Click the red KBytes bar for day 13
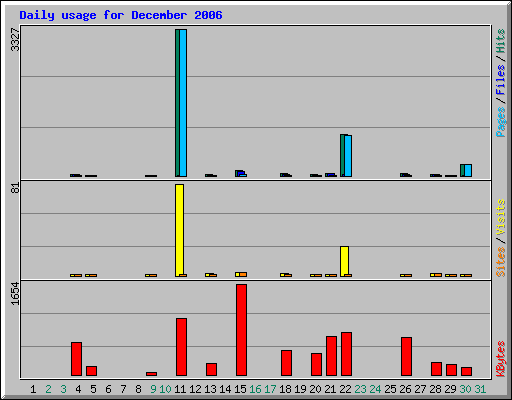The width and height of the screenshot is (512, 400). pyautogui.click(x=211, y=369)
